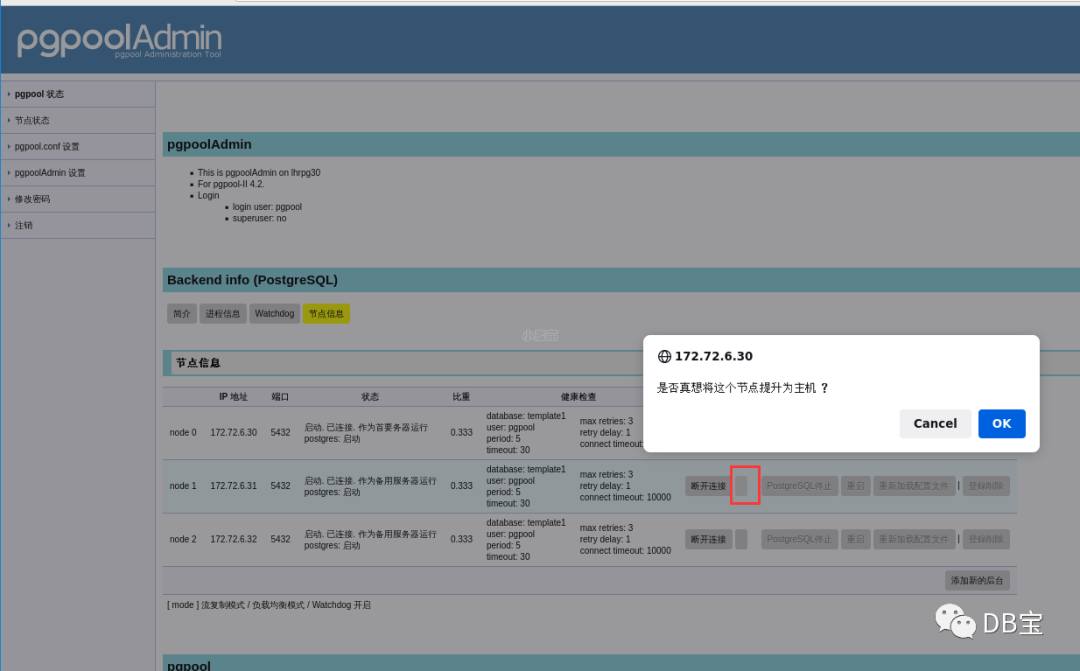Open the pgpool 状态 sidebar item
Image resolution: width=1080 pixels, height=671 pixels.
(x=39, y=94)
